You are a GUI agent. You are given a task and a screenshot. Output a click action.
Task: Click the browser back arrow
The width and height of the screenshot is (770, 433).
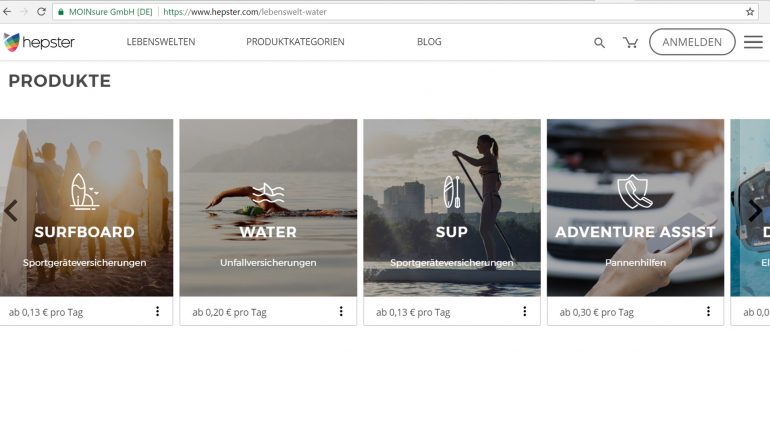(7, 12)
